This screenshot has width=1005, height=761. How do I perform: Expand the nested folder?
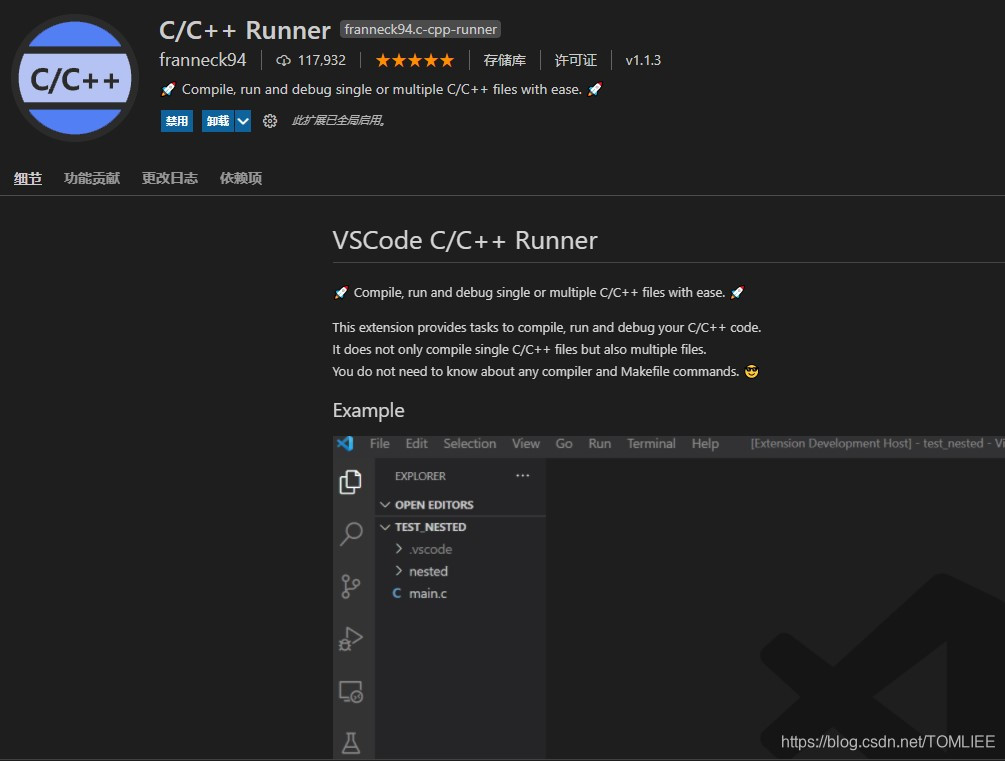click(399, 571)
